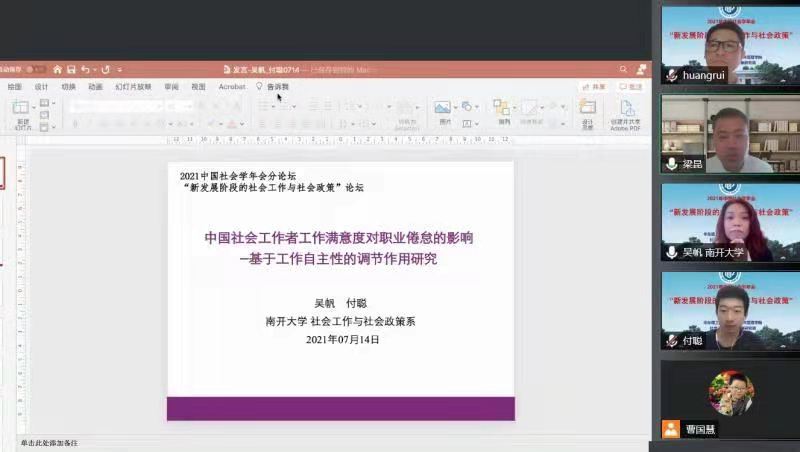Click the Redo icon in title bar

point(105,69)
